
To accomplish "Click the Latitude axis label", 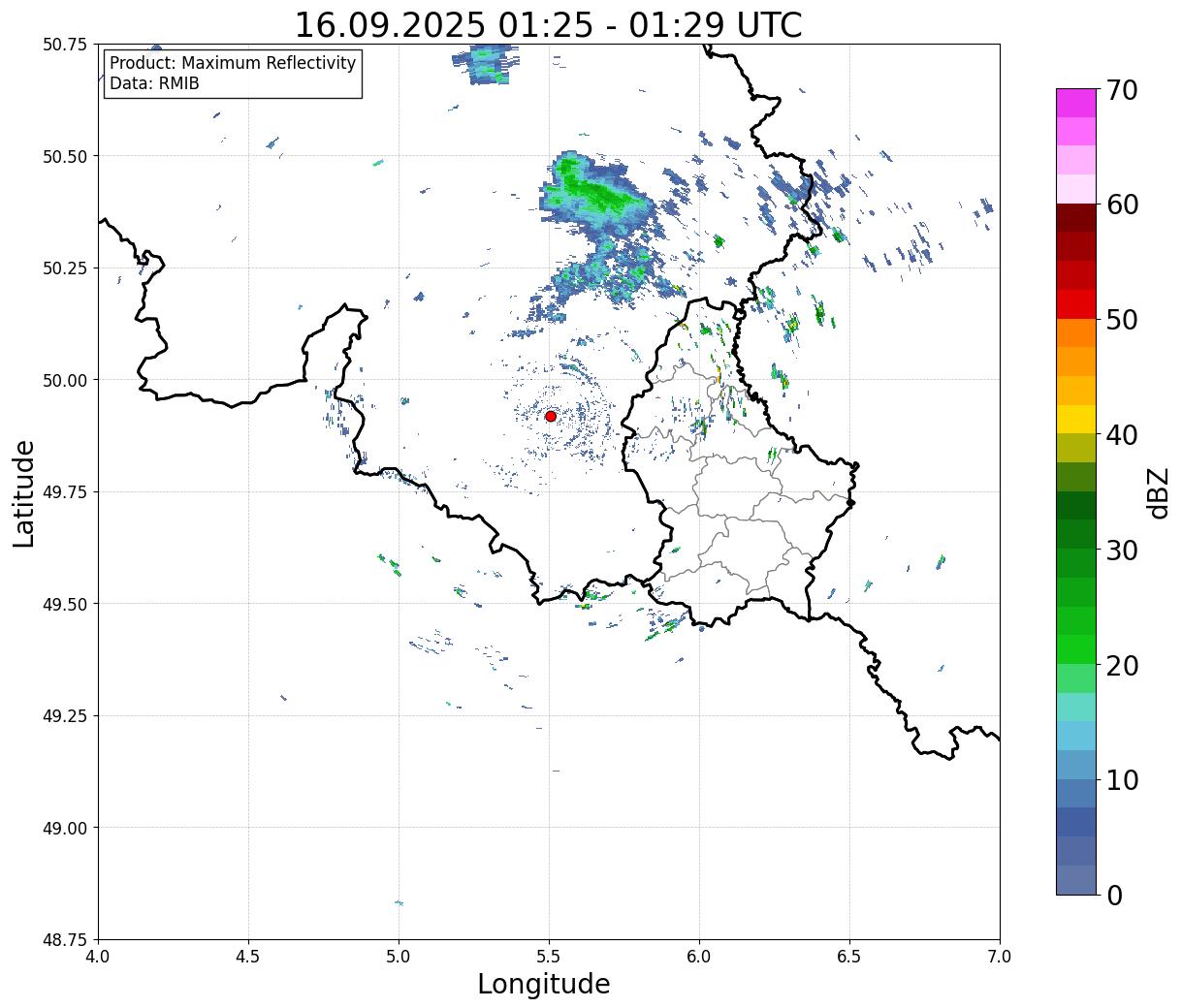I will (24, 493).
